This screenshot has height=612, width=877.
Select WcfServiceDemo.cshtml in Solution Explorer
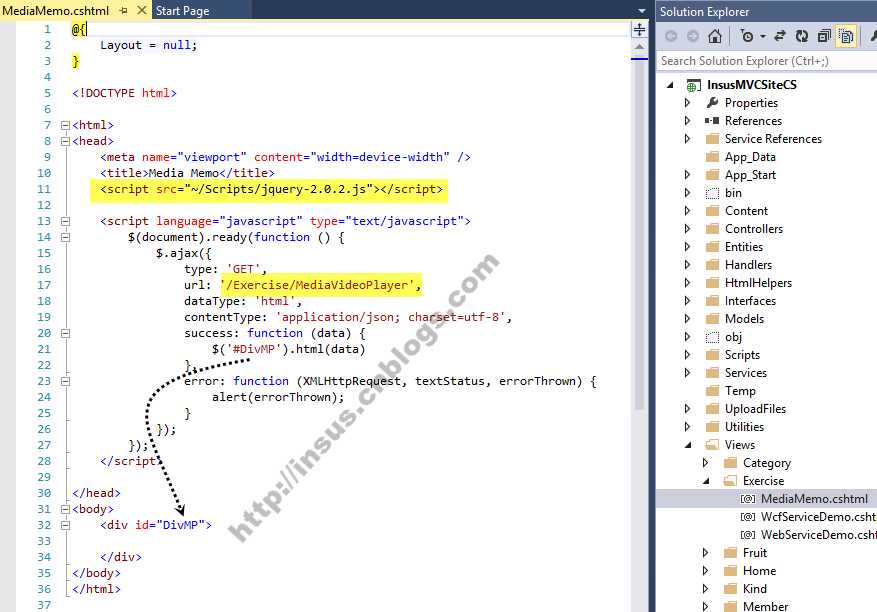tap(818, 517)
